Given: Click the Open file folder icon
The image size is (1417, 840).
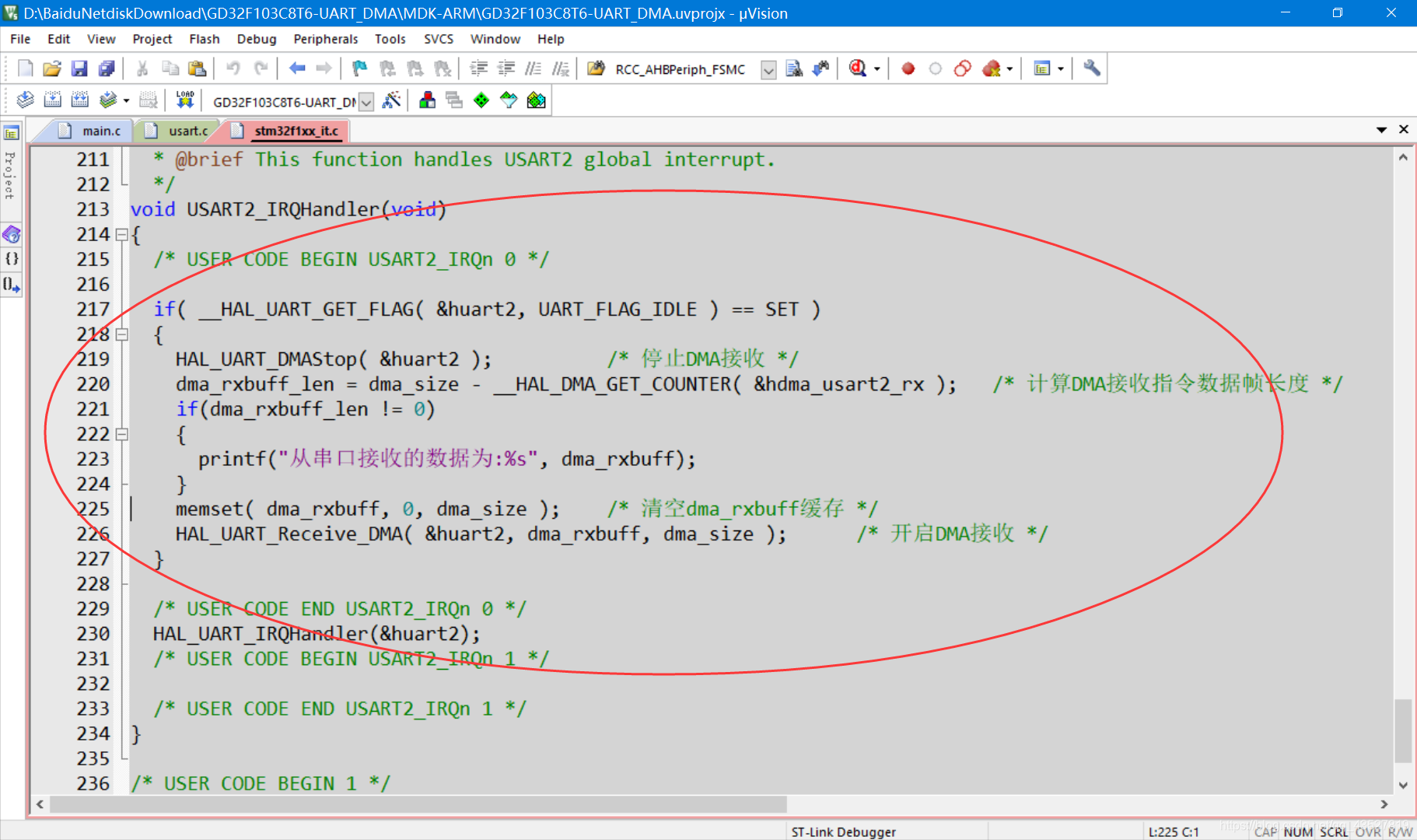Looking at the screenshot, I should point(52,68).
